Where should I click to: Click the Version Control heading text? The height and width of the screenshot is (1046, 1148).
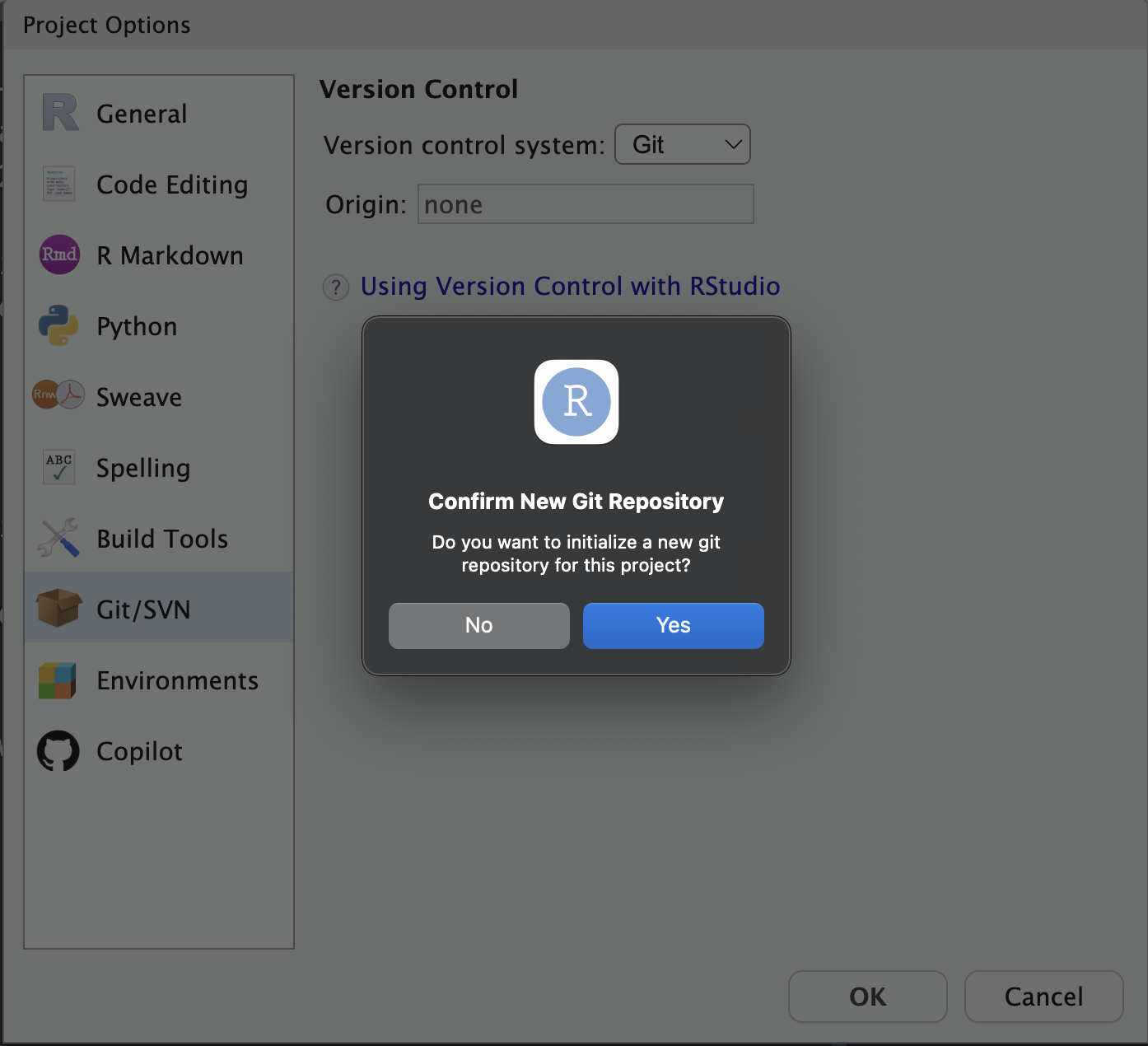click(x=418, y=89)
